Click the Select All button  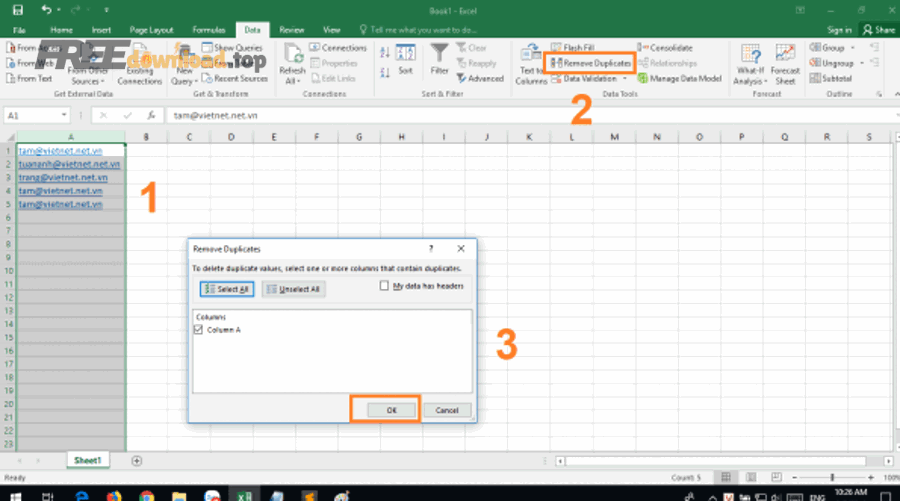(227, 289)
